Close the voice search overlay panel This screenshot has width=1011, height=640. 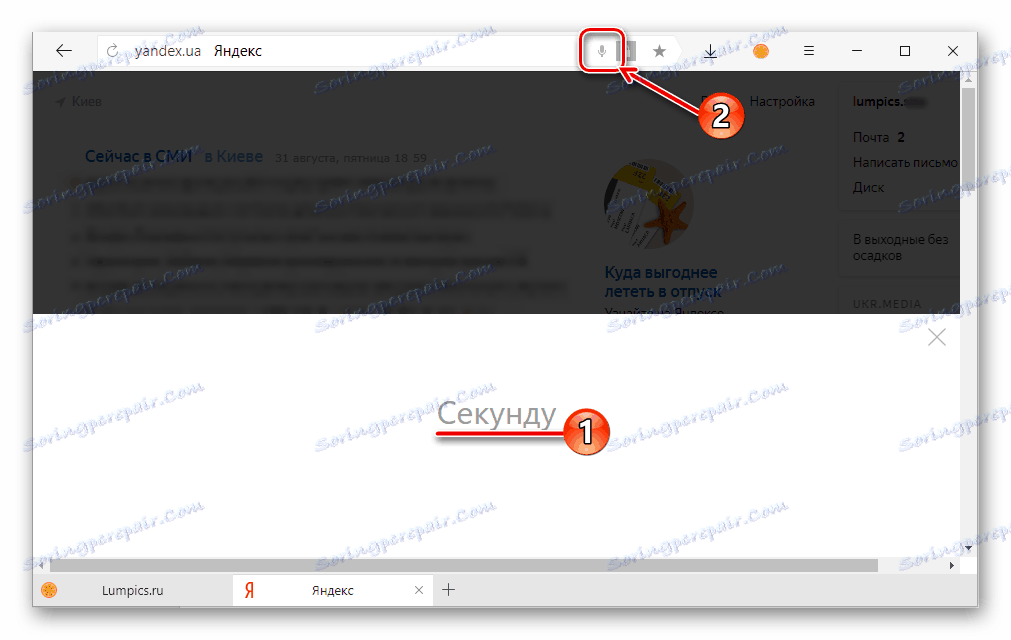click(x=936, y=337)
